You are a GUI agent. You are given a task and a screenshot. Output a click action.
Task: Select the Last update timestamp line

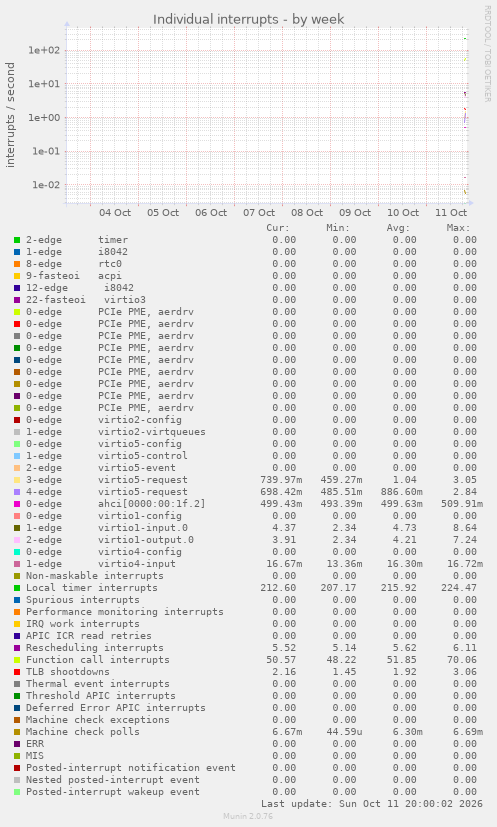[372, 804]
